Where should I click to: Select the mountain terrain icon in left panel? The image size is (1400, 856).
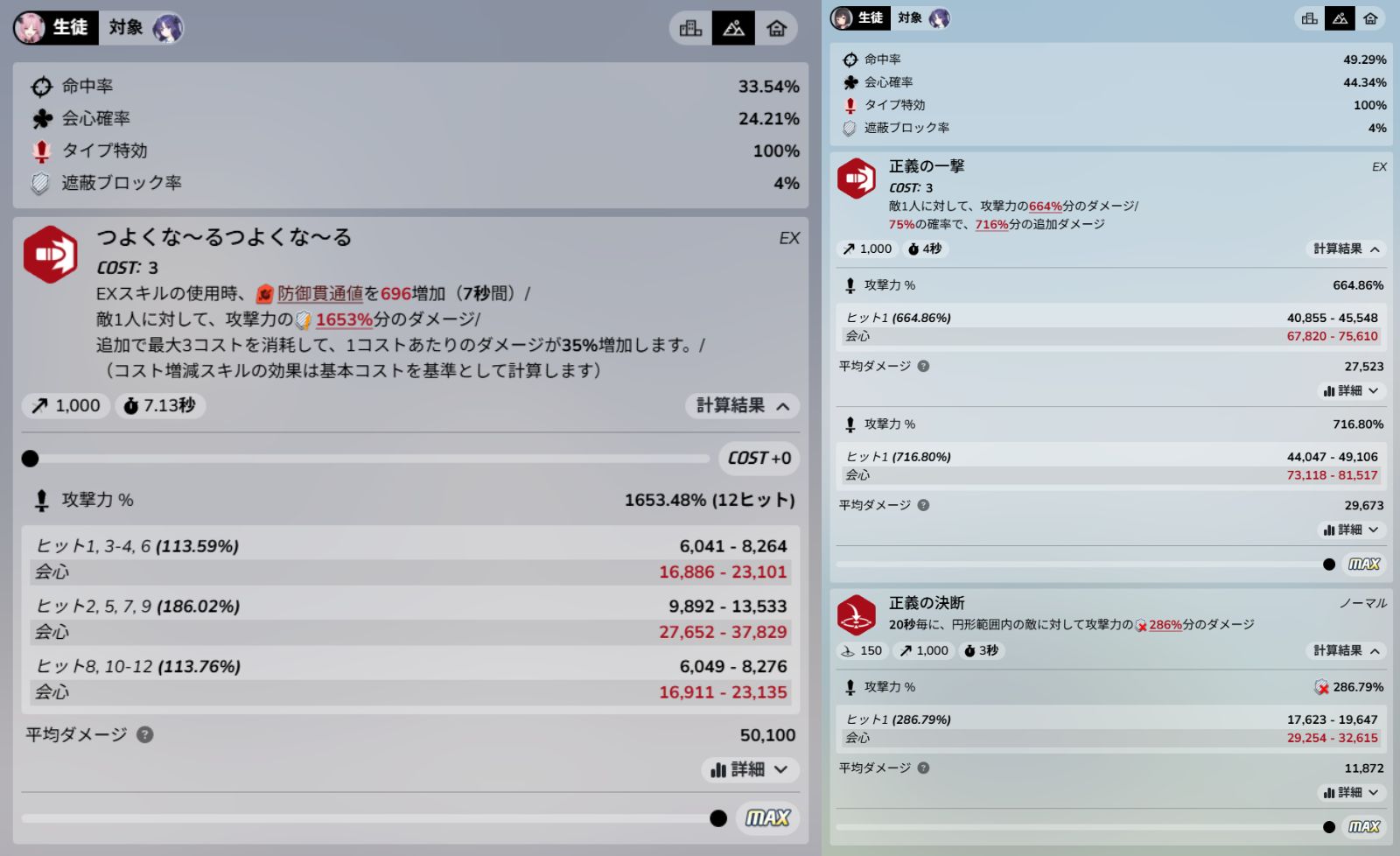coord(733,28)
